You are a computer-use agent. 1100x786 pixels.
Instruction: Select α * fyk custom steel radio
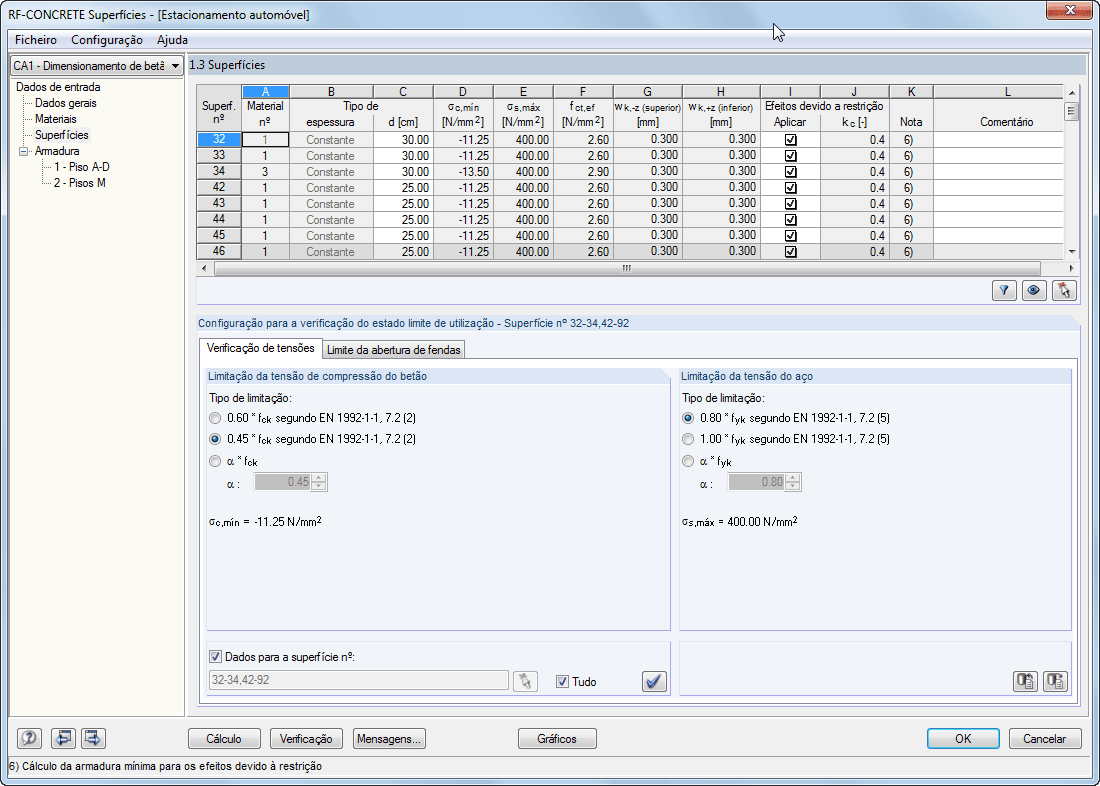click(x=688, y=462)
